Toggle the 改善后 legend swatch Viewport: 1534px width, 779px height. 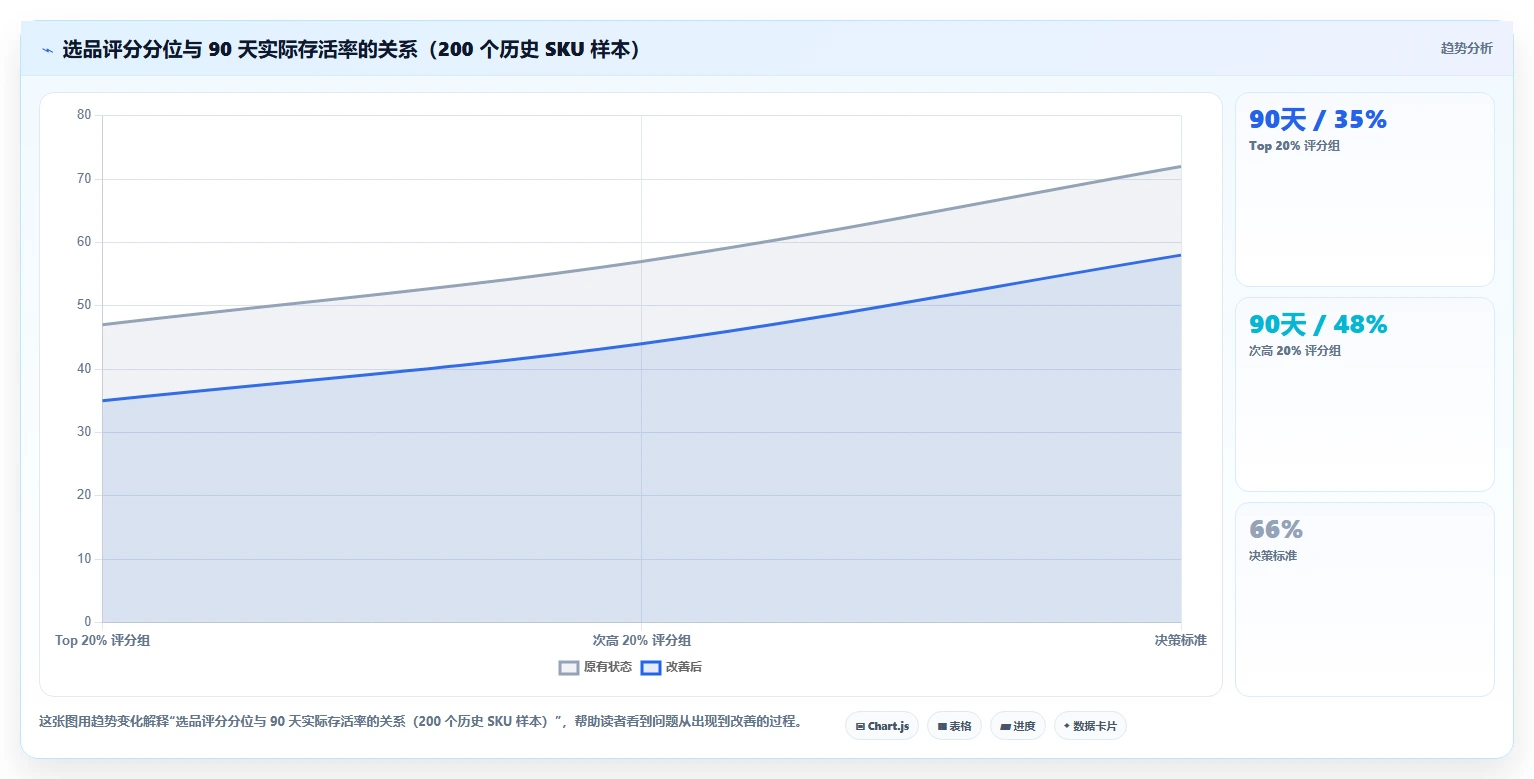click(x=651, y=668)
